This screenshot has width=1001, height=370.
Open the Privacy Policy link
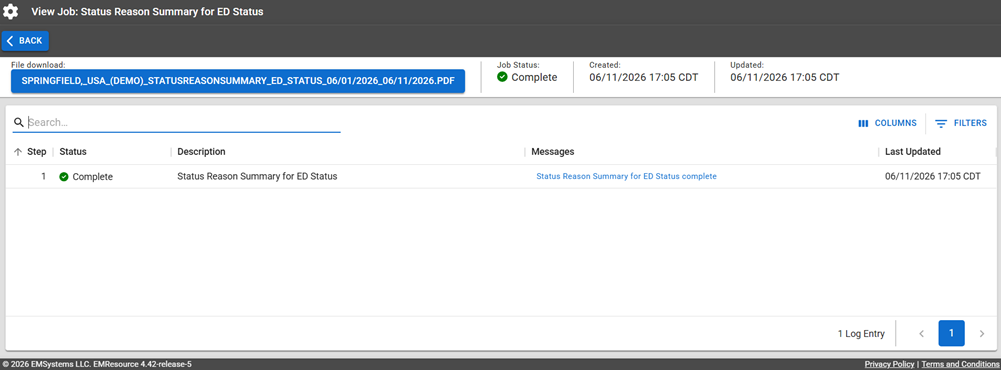coord(889,364)
